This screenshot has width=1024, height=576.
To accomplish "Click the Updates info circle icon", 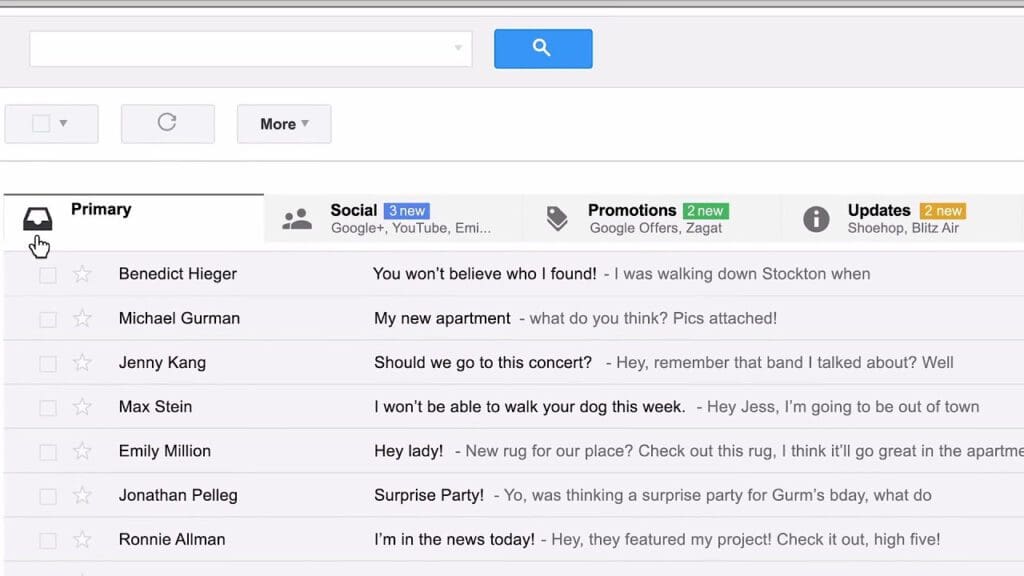I will 815,218.
